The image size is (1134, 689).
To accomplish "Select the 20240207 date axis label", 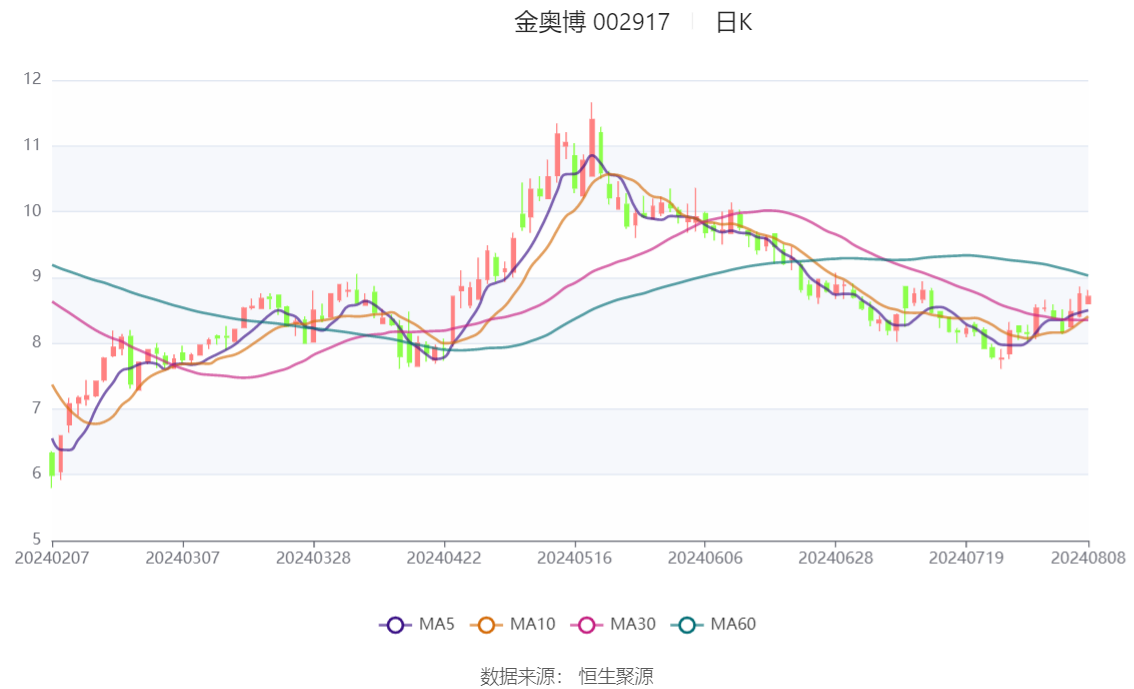I will click(52, 558).
